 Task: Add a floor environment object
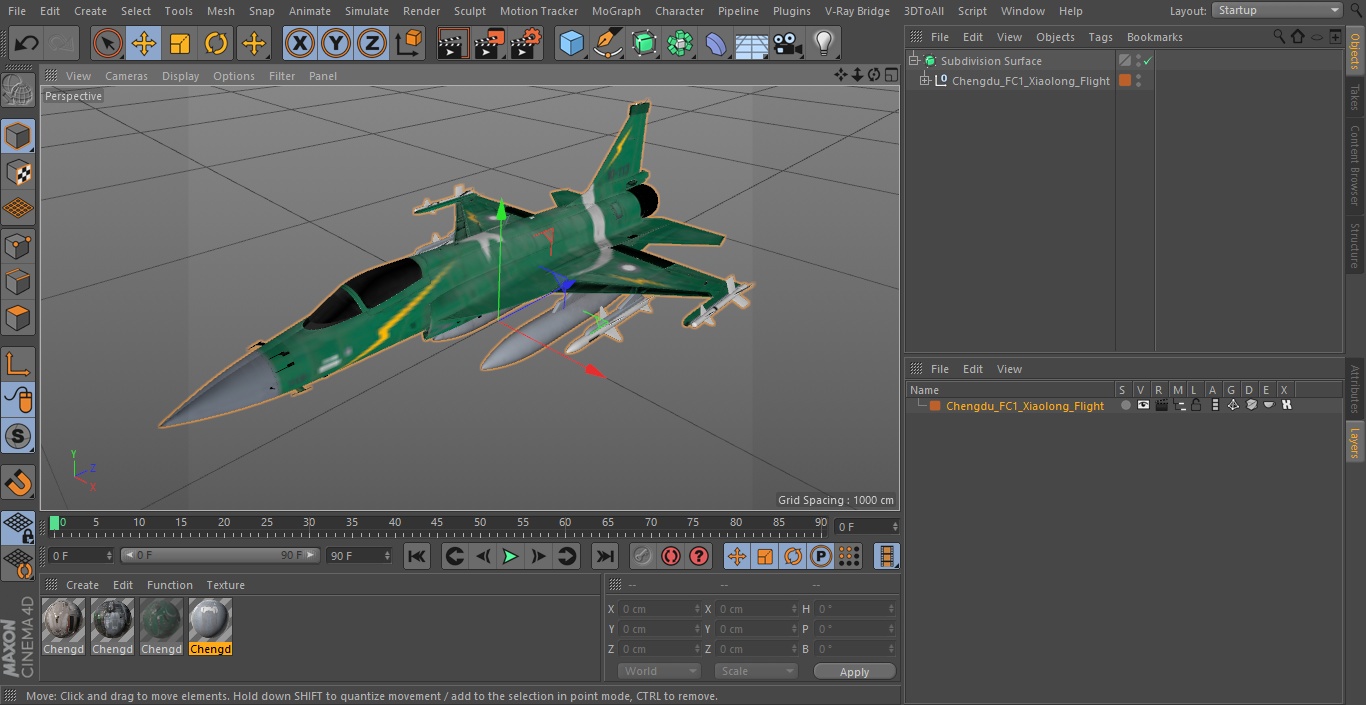(751, 43)
